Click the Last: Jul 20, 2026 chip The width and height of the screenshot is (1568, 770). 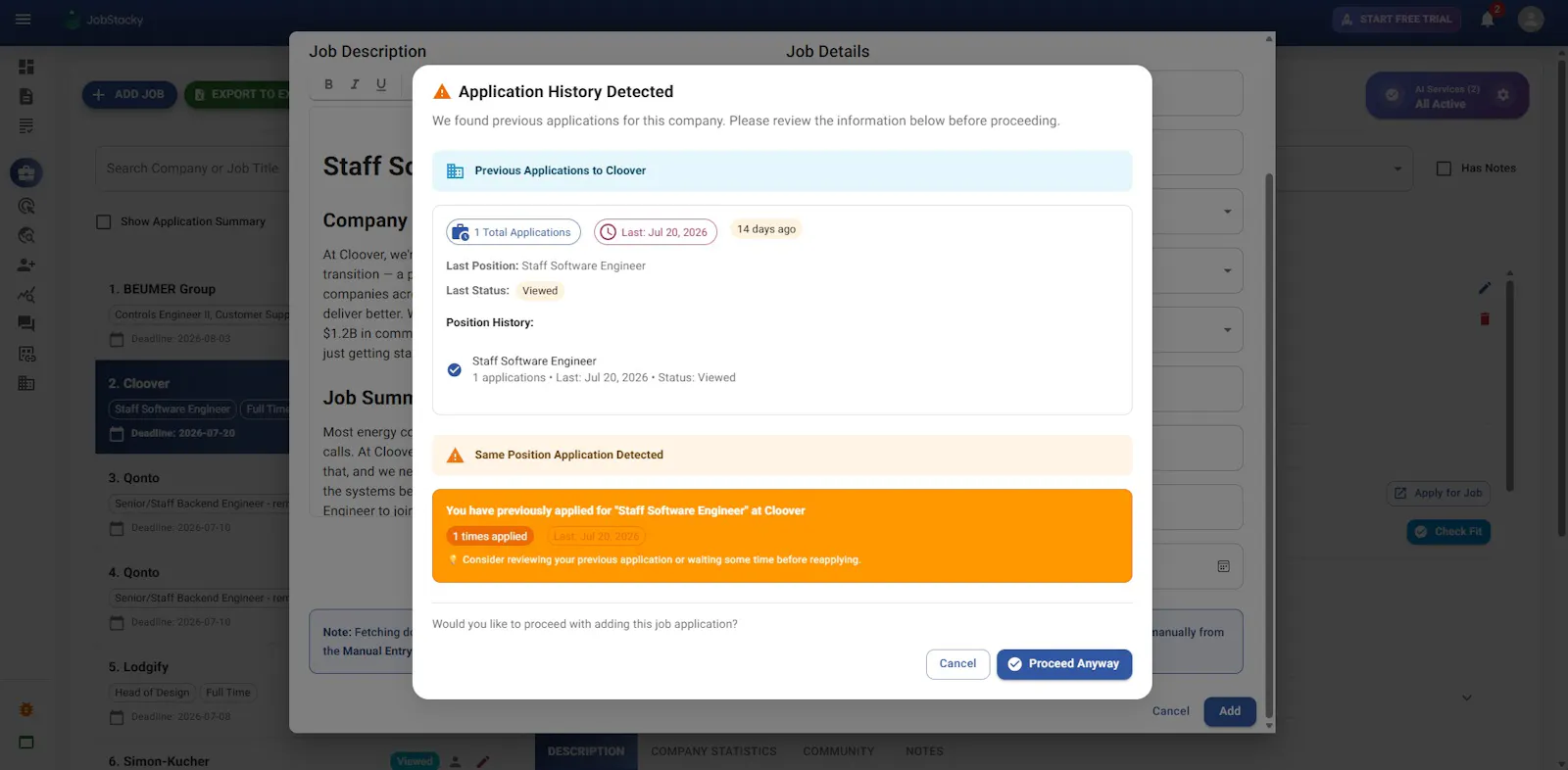[656, 232]
